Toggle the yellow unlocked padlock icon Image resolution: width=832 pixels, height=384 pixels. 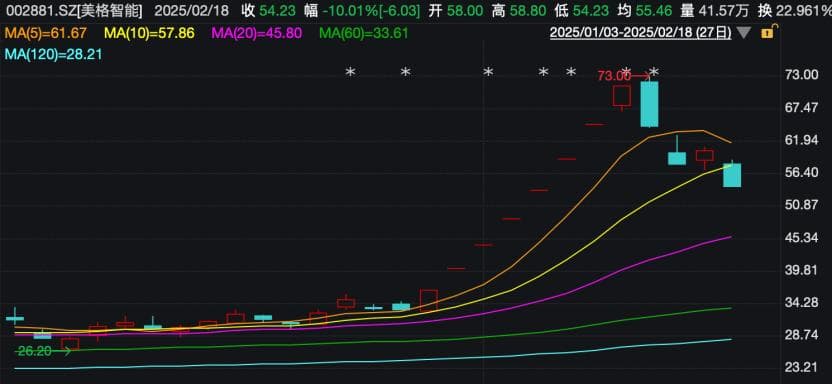(769, 32)
